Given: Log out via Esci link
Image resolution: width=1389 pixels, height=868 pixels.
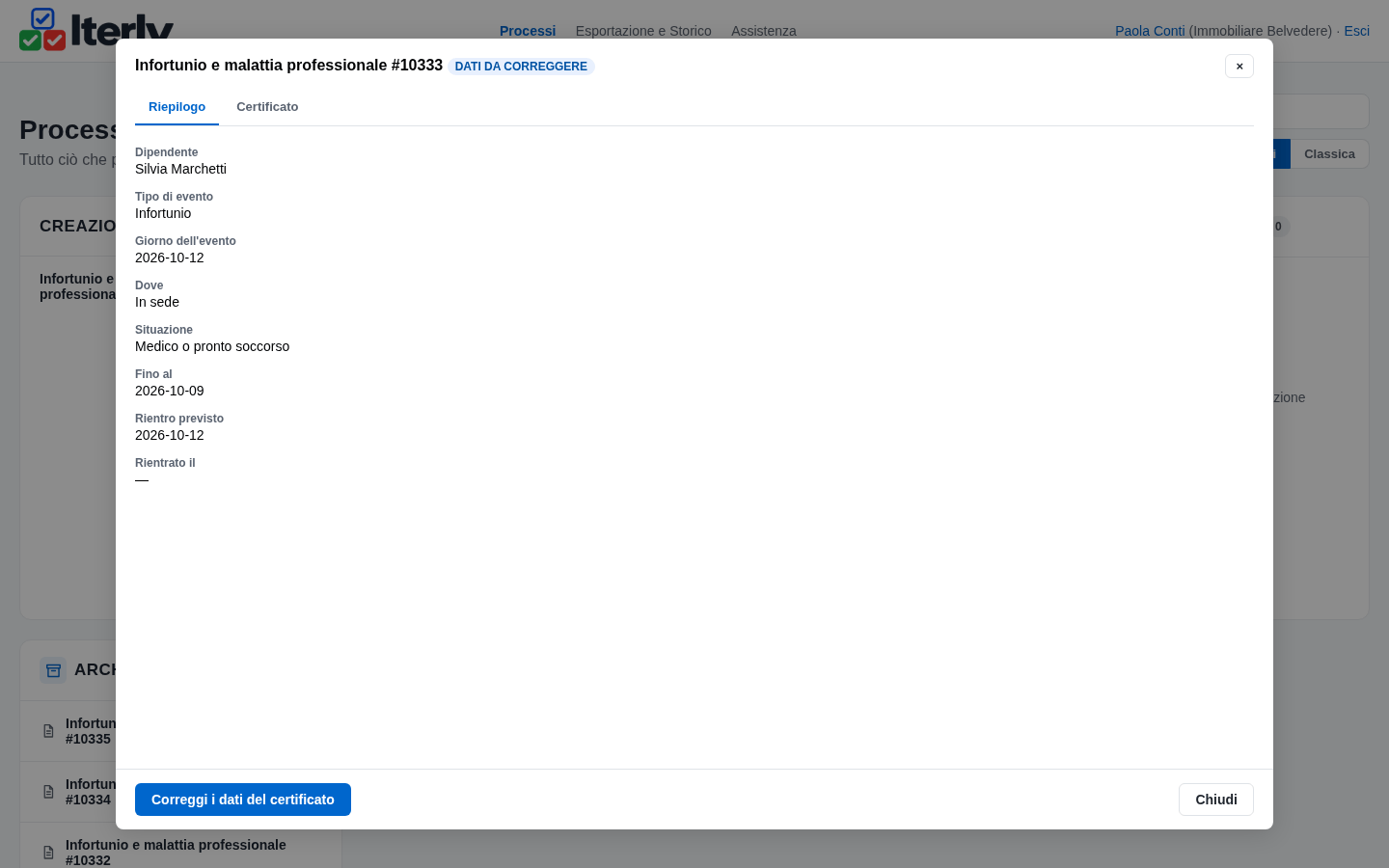Looking at the screenshot, I should (1356, 31).
